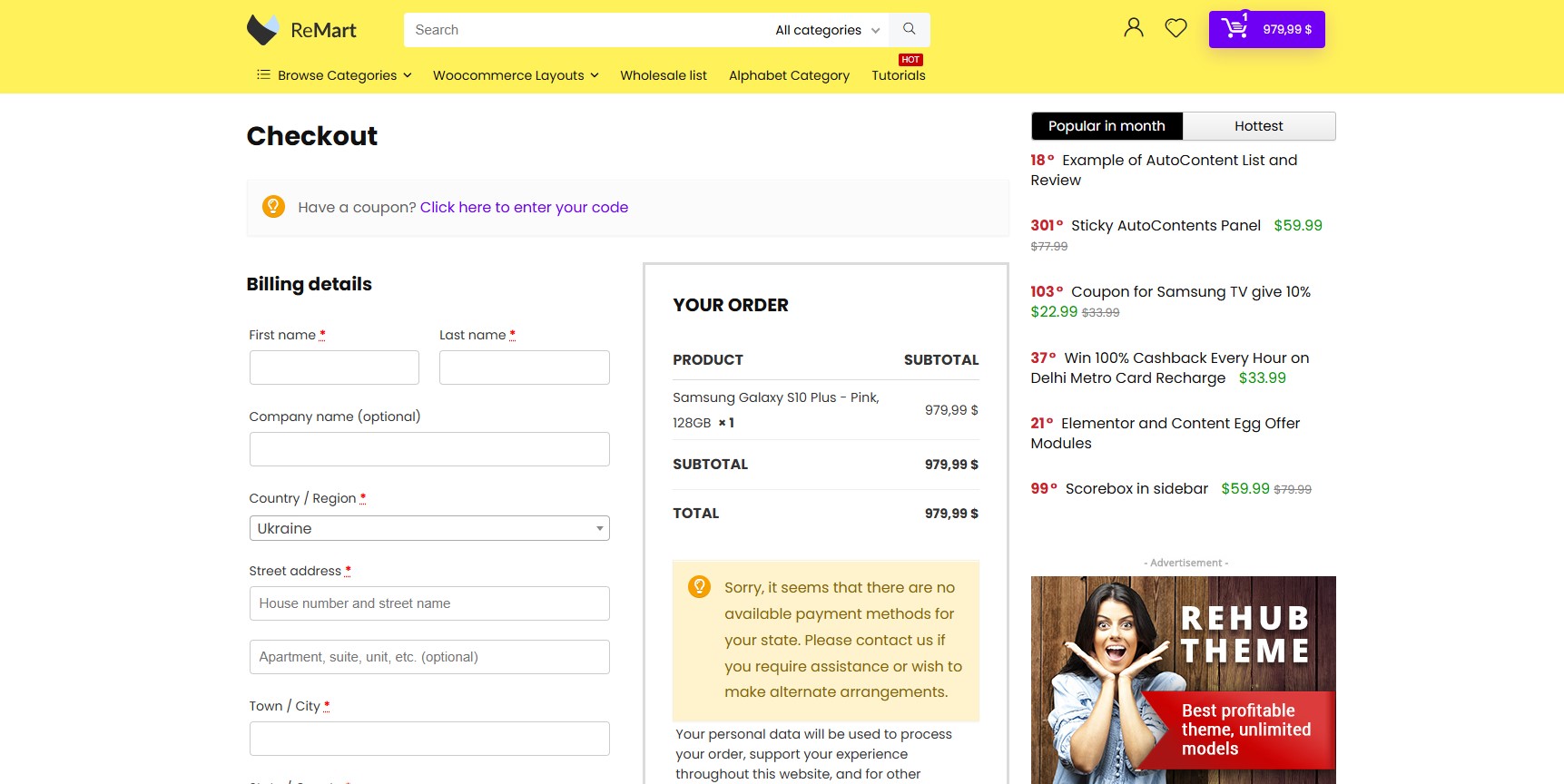
Task: Click into the Company name field
Action: pos(429,449)
